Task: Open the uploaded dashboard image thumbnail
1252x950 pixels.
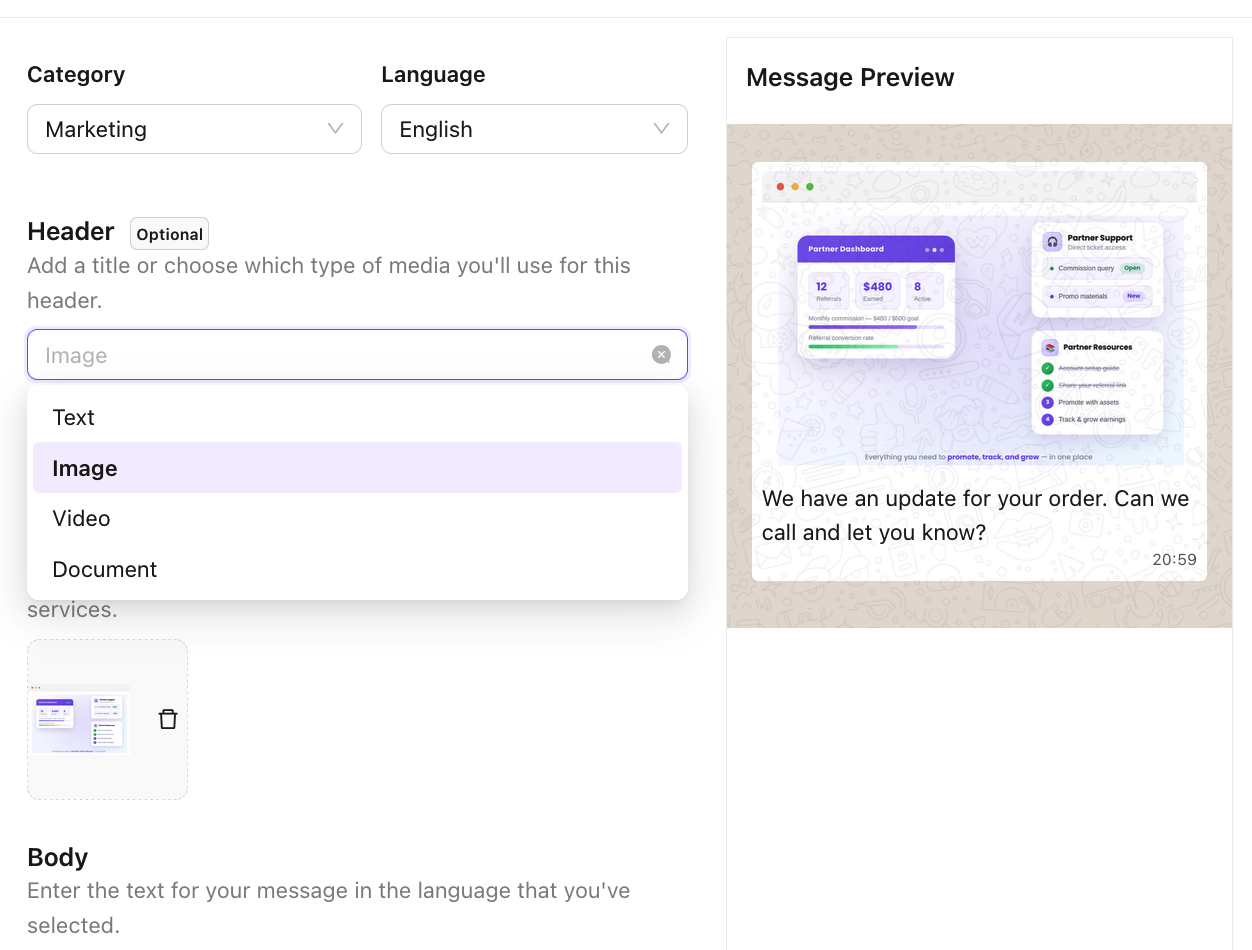Action: click(x=80, y=719)
